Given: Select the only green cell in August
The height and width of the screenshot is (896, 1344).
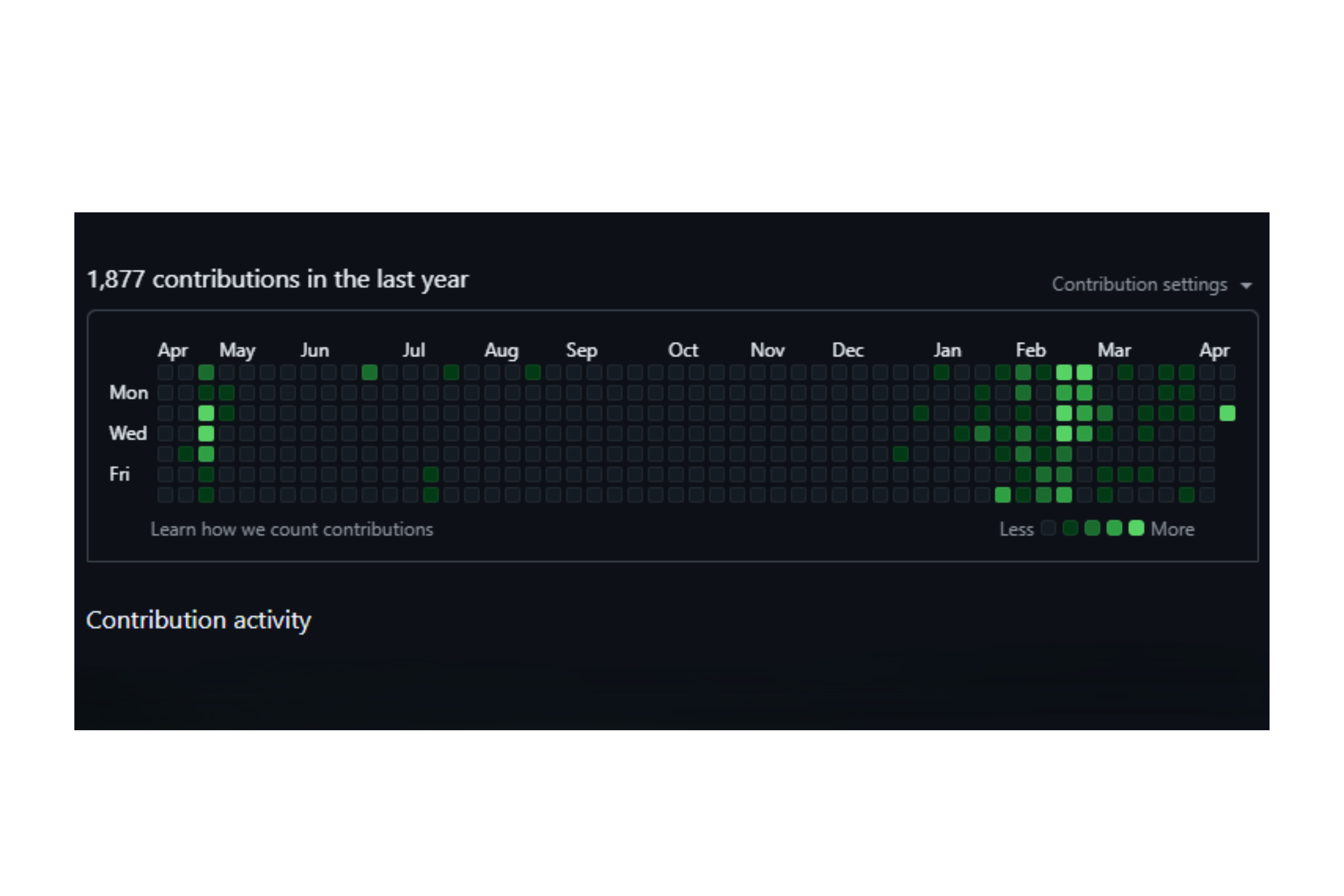Looking at the screenshot, I should 533,373.
